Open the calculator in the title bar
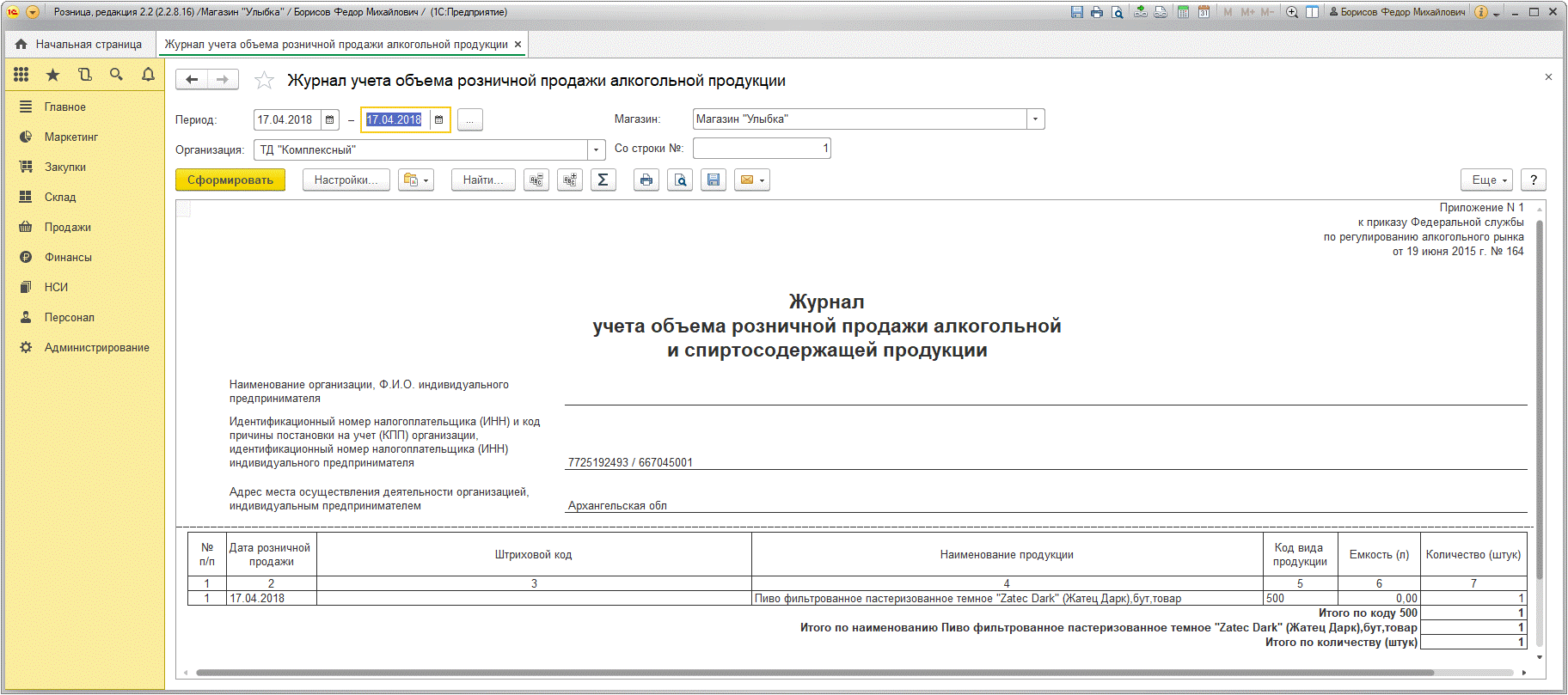 pos(1184,12)
